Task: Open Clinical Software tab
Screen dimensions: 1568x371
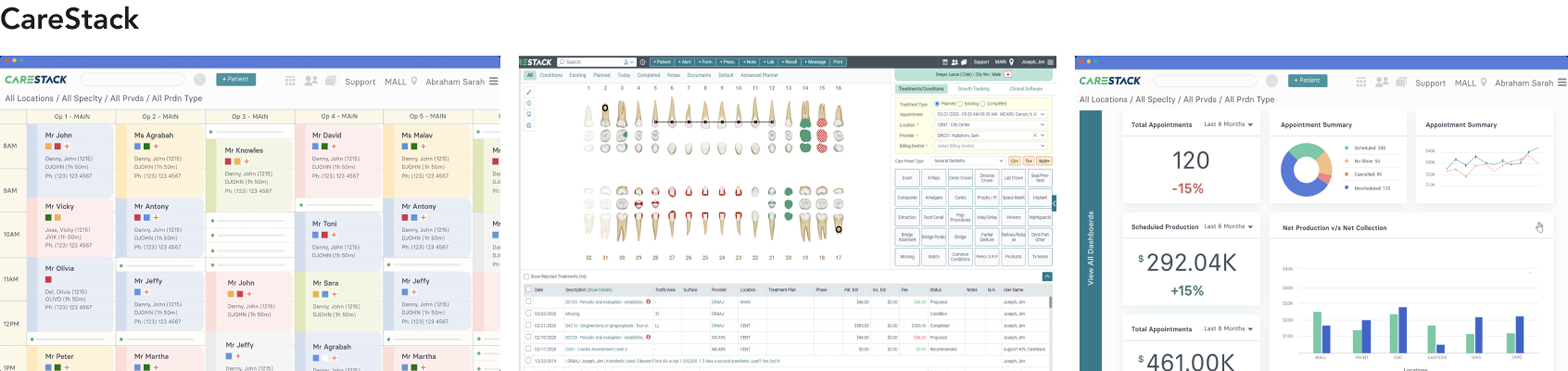Action: pos(1026,89)
